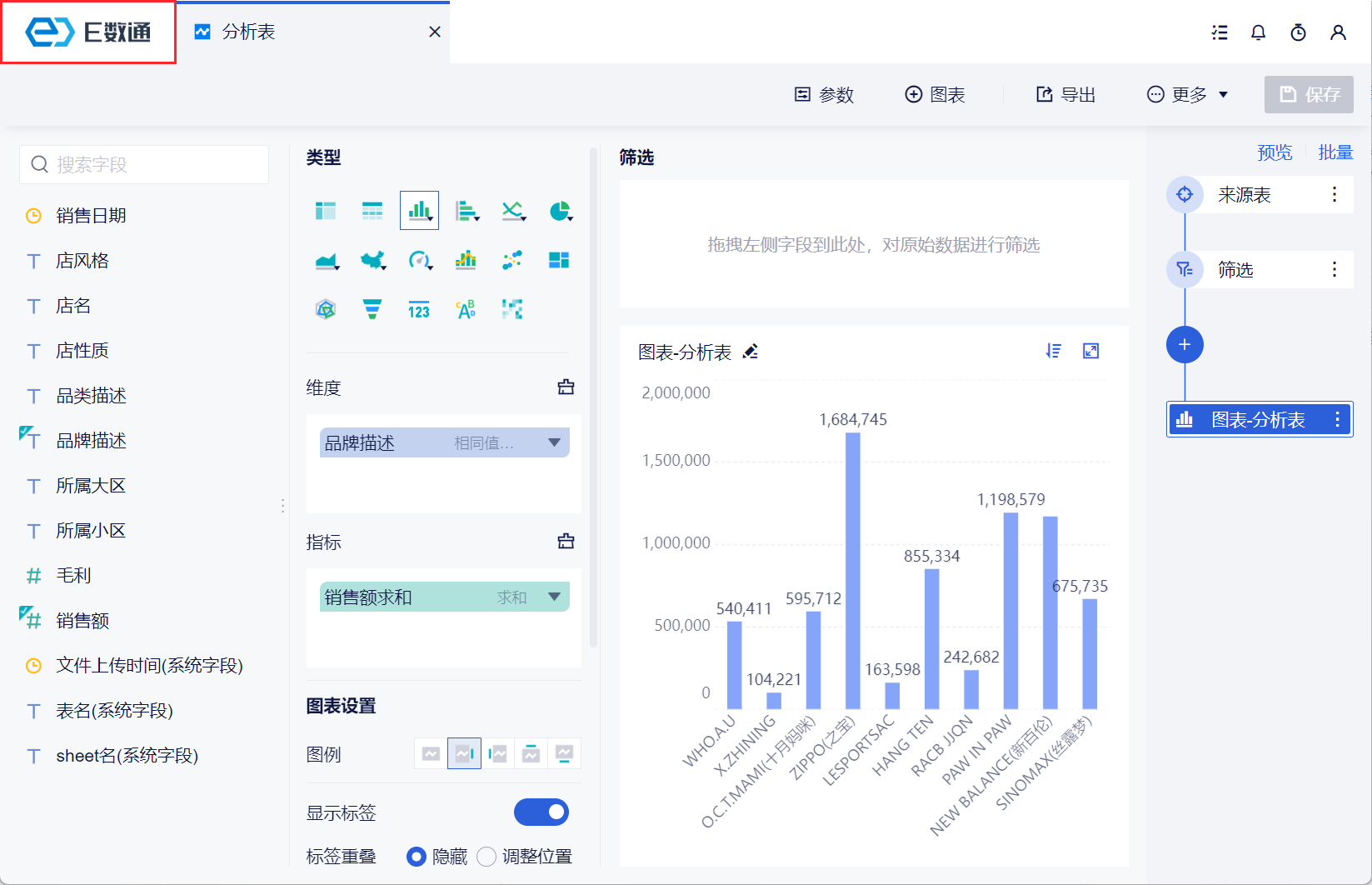Choose the vertical bar chart type
1372x885 pixels.
(419, 211)
